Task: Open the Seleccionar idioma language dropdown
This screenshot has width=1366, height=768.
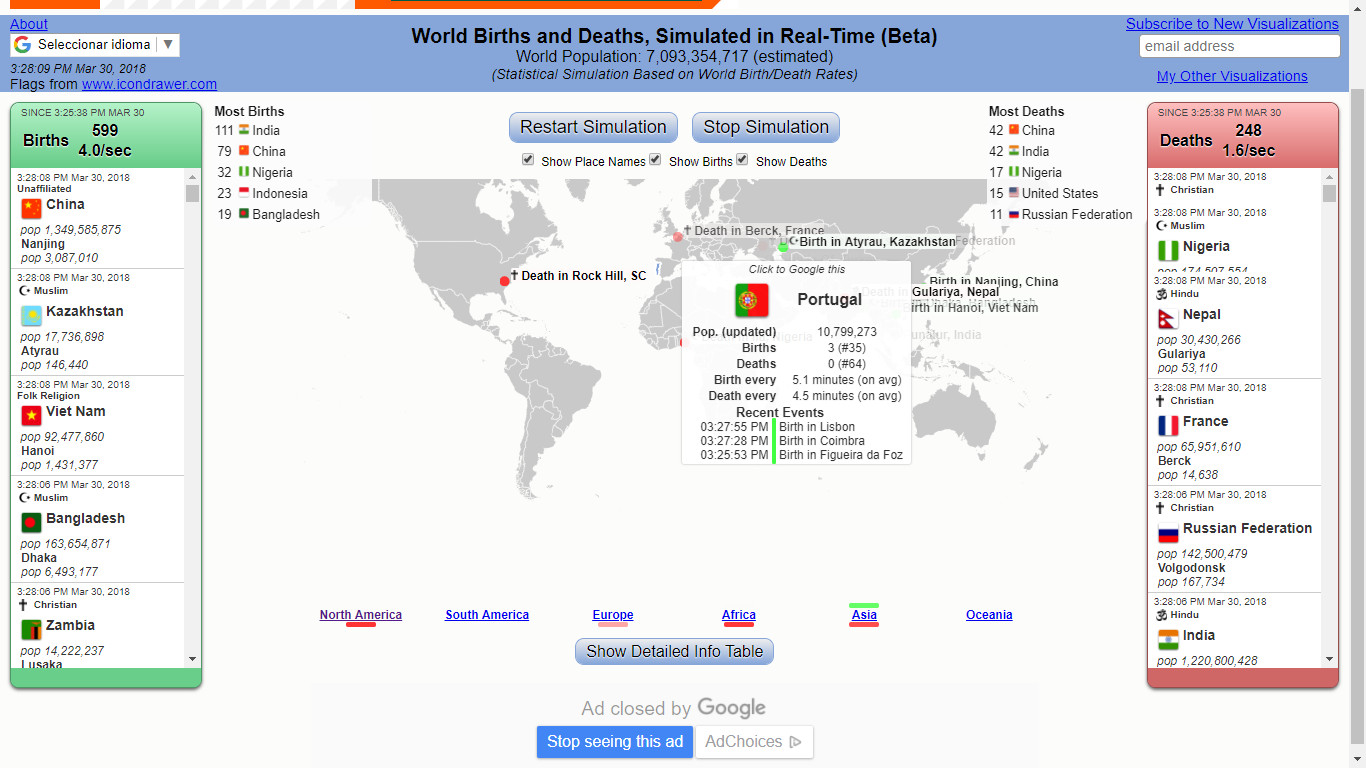Action: click(x=95, y=45)
